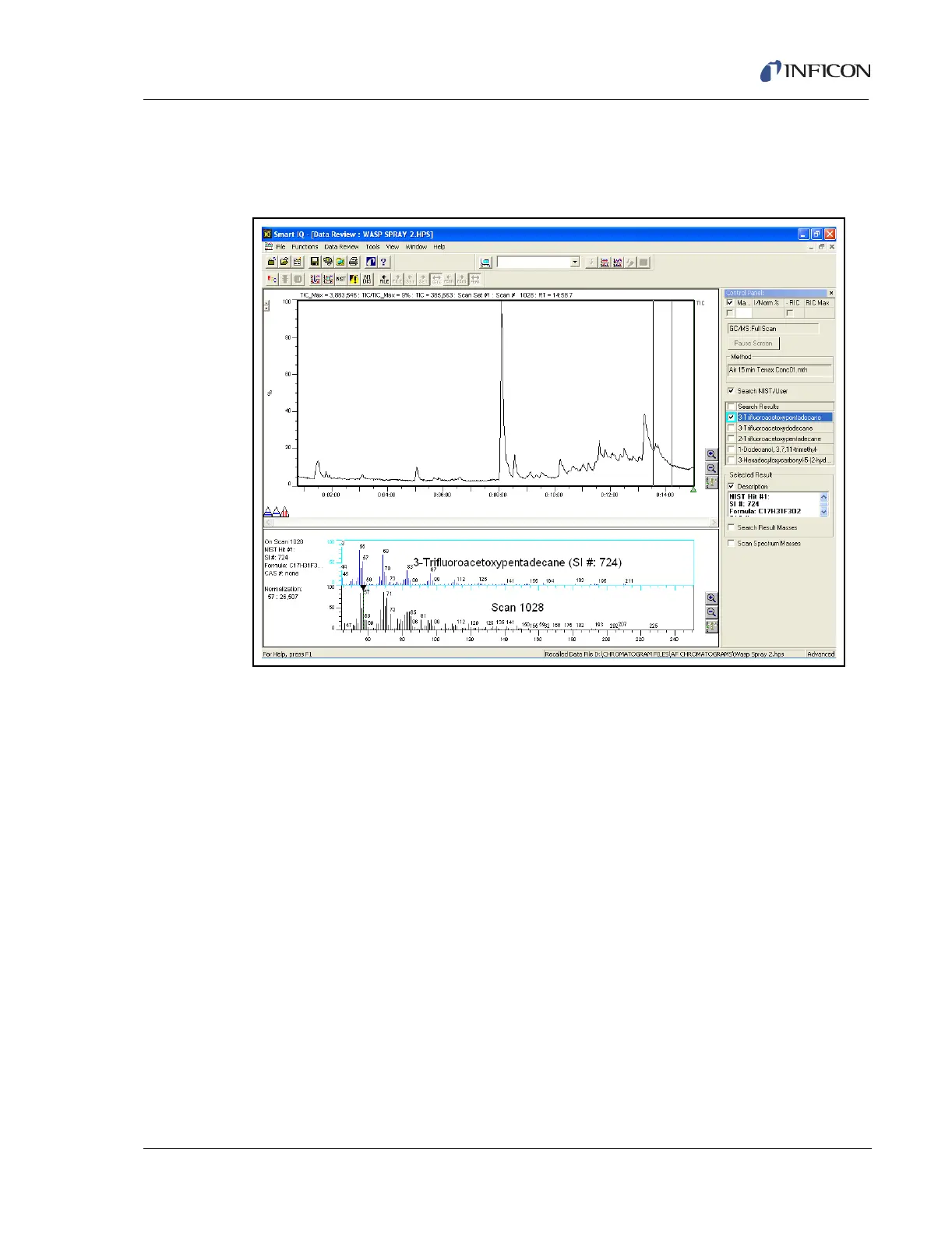Click the yellow exclamation toolbar icon
The image size is (952, 1234).
pos(354,279)
